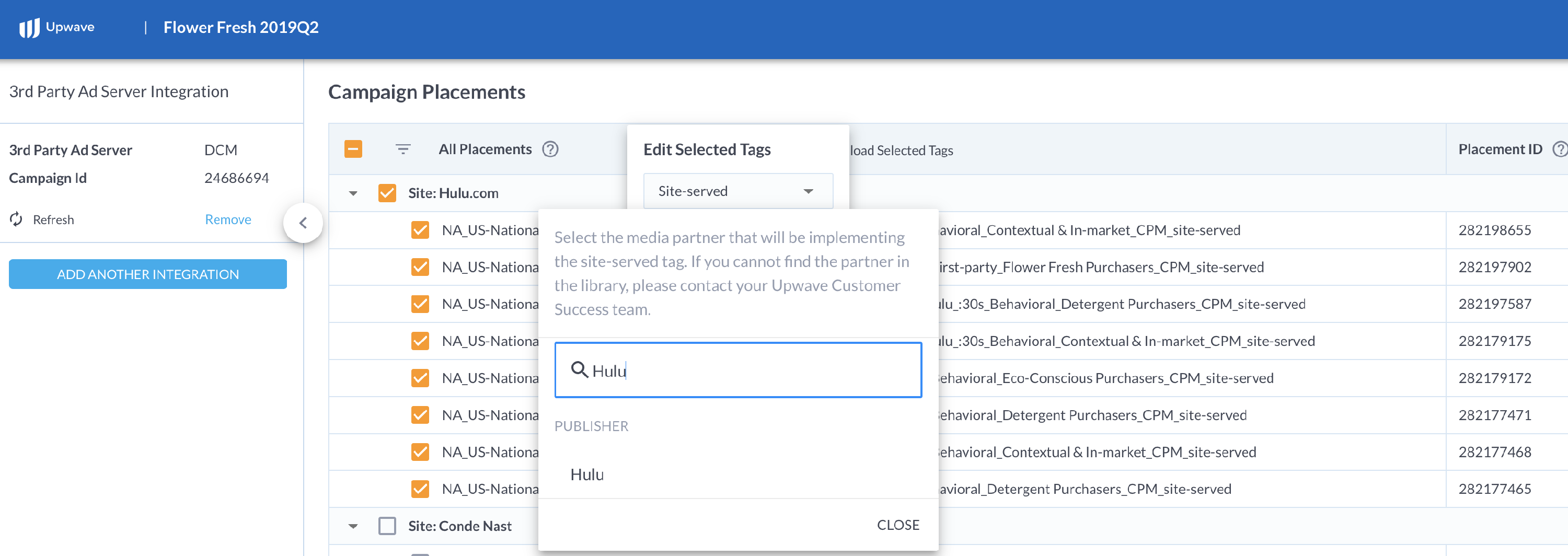Check the Site: Conde Nast checkbox
1568x556 pixels.
pyautogui.click(x=387, y=526)
